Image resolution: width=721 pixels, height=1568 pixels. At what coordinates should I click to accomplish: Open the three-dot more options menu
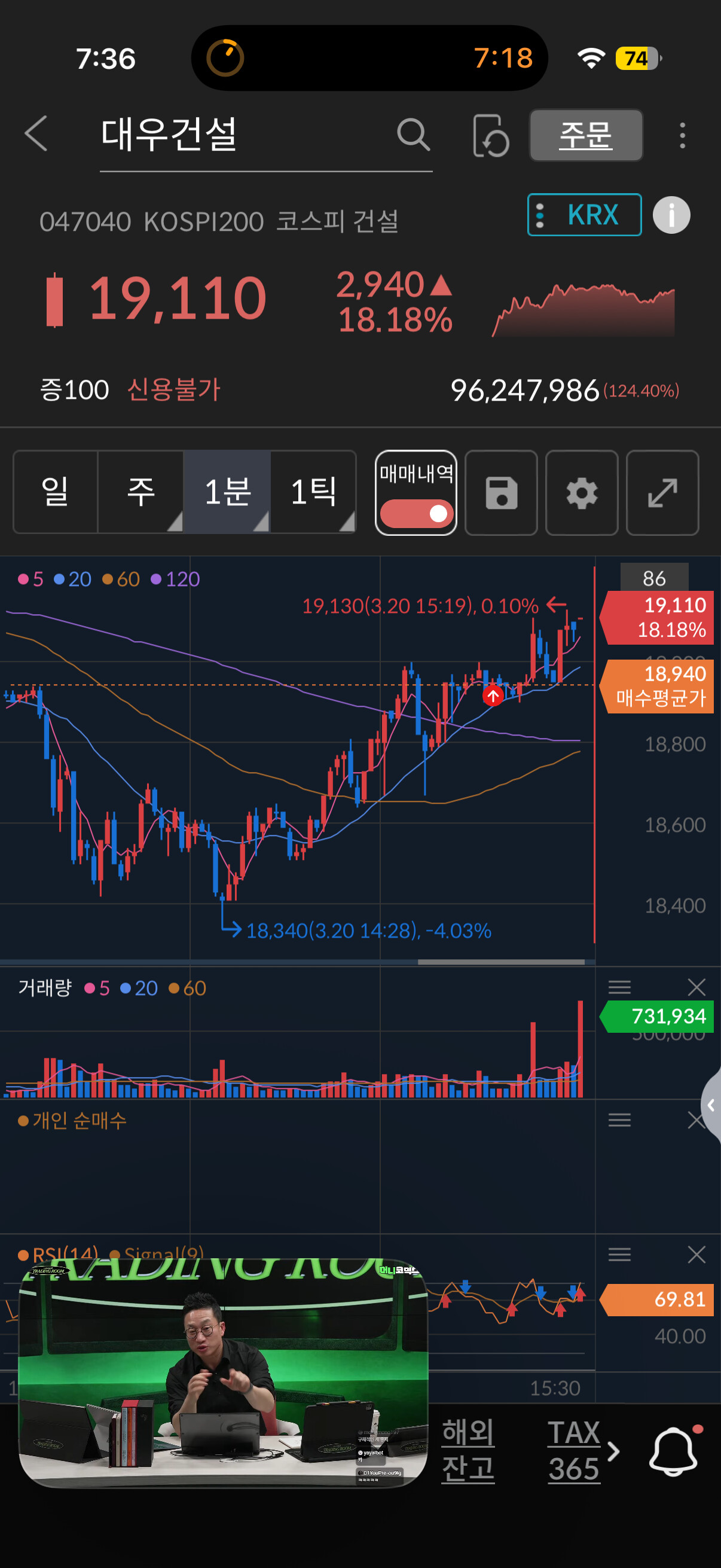[682, 135]
